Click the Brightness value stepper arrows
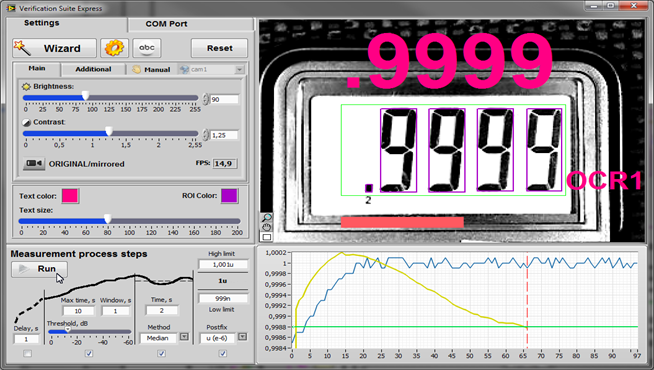 (205, 99)
